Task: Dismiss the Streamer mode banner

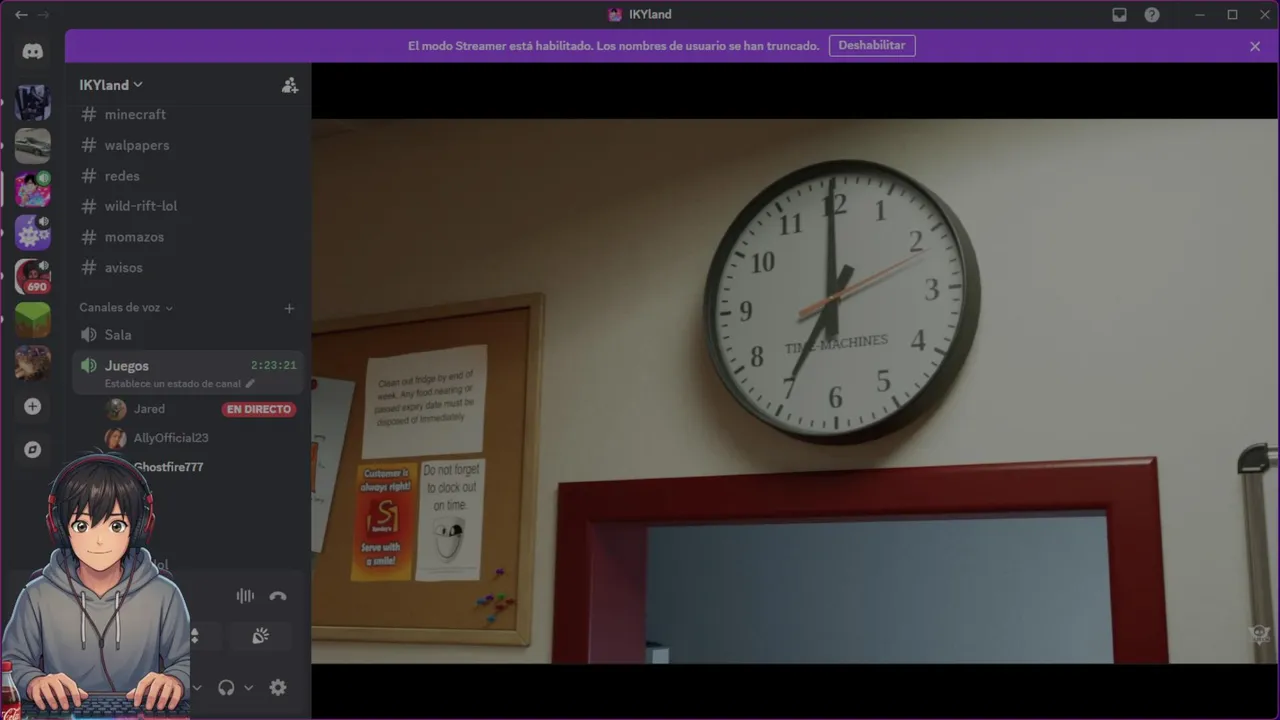Action: (x=1255, y=46)
